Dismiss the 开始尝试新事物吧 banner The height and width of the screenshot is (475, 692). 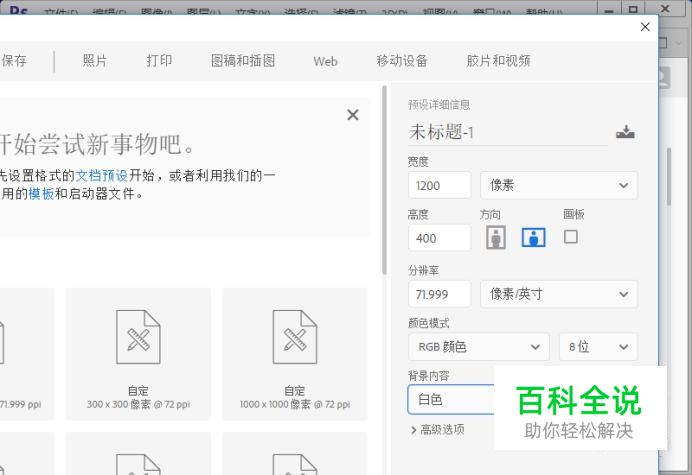click(353, 115)
